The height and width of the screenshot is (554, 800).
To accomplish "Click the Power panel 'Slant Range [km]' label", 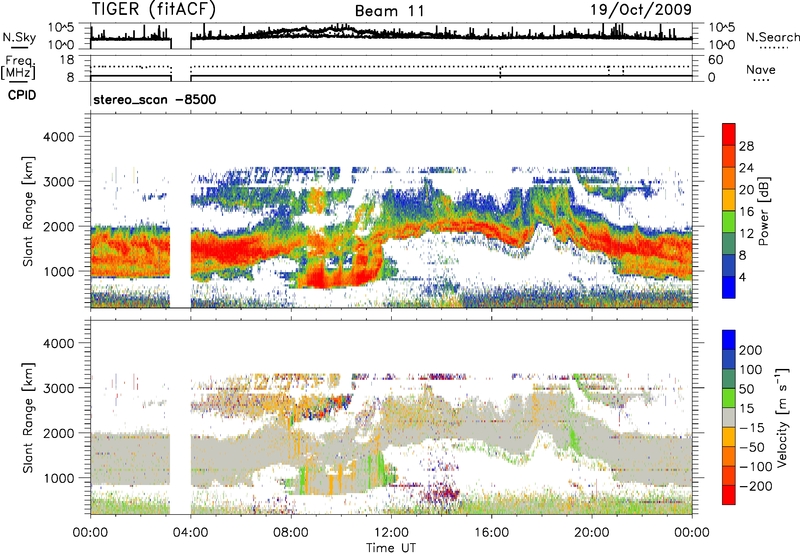I will coord(28,211).
